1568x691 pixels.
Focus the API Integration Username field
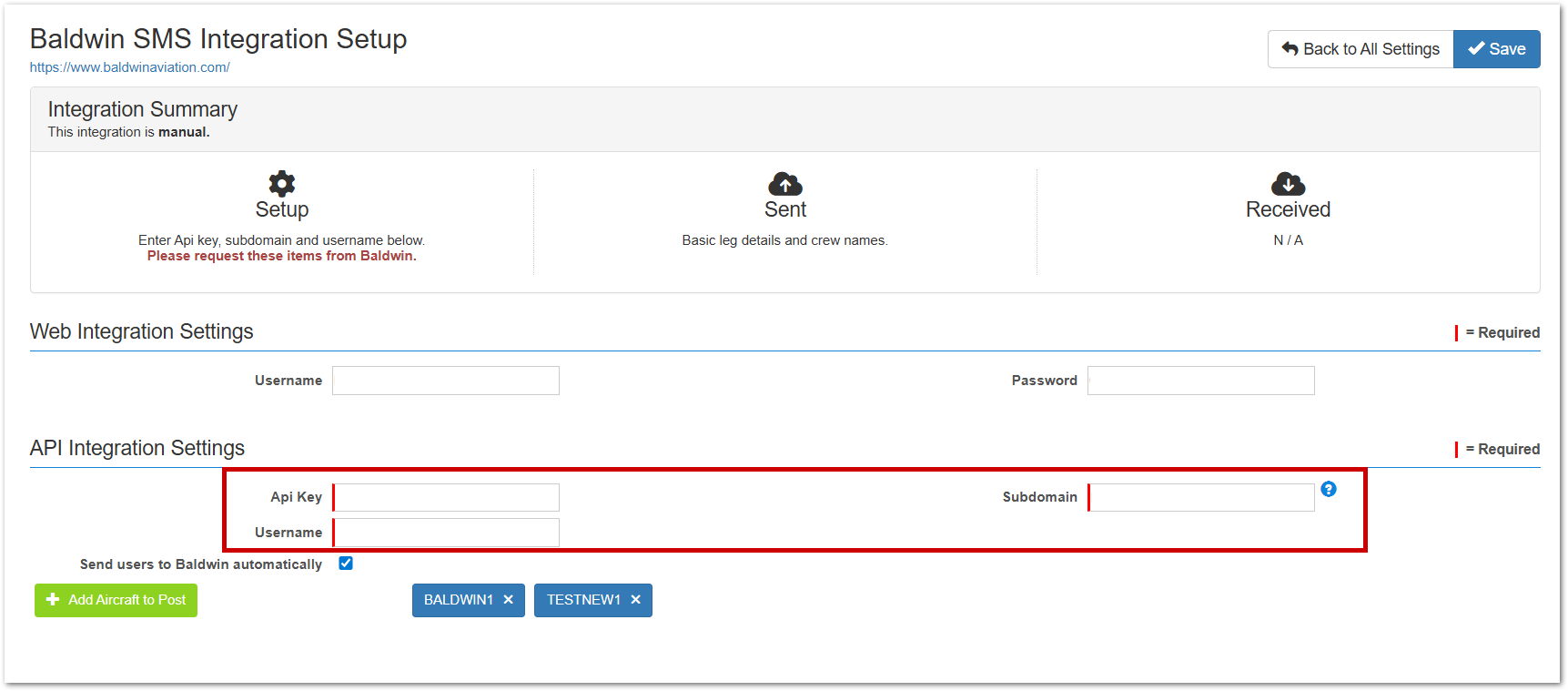446,533
